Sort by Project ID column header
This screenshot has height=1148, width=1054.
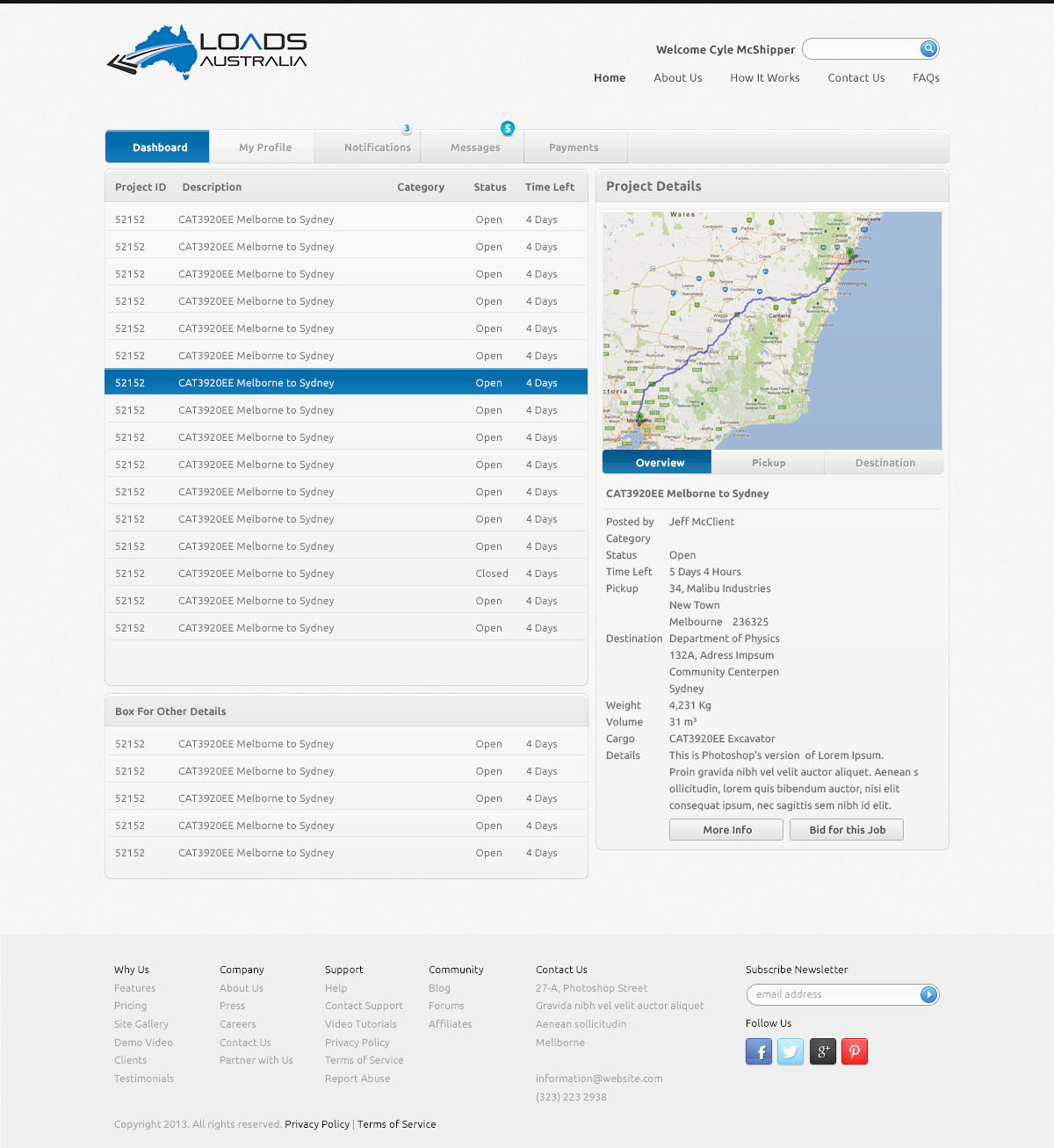pyautogui.click(x=141, y=186)
